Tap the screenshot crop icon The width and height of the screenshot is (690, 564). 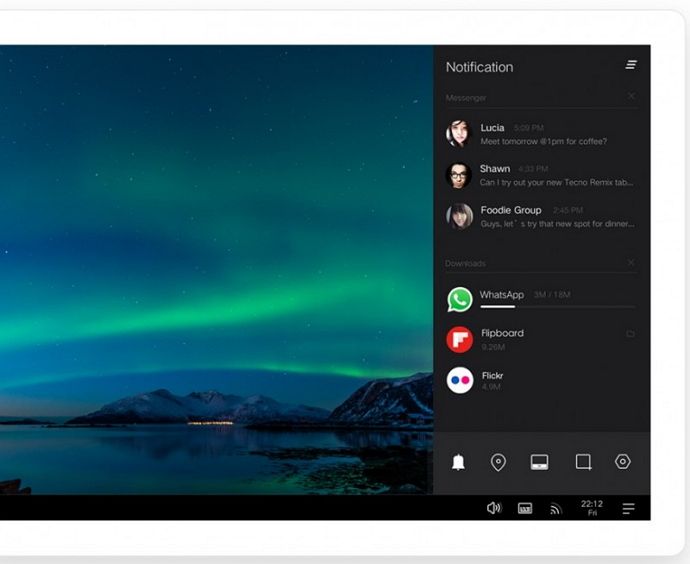tap(584, 462)
